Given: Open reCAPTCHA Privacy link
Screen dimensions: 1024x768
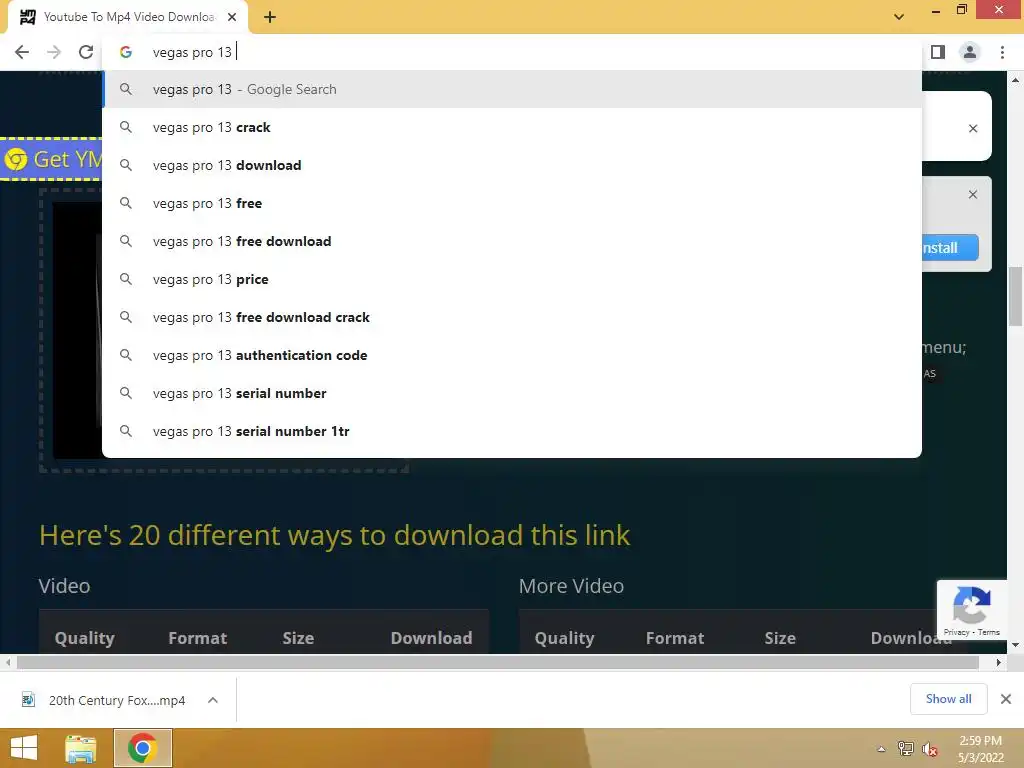Looking at the screenshot, I should click(x=956, y=632).
